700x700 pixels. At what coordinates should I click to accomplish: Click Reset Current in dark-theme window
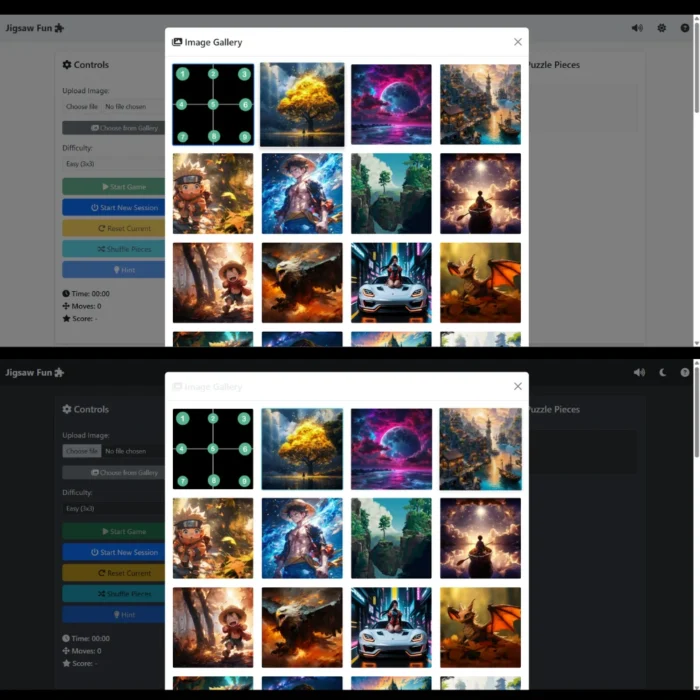(x=113, y=573)
